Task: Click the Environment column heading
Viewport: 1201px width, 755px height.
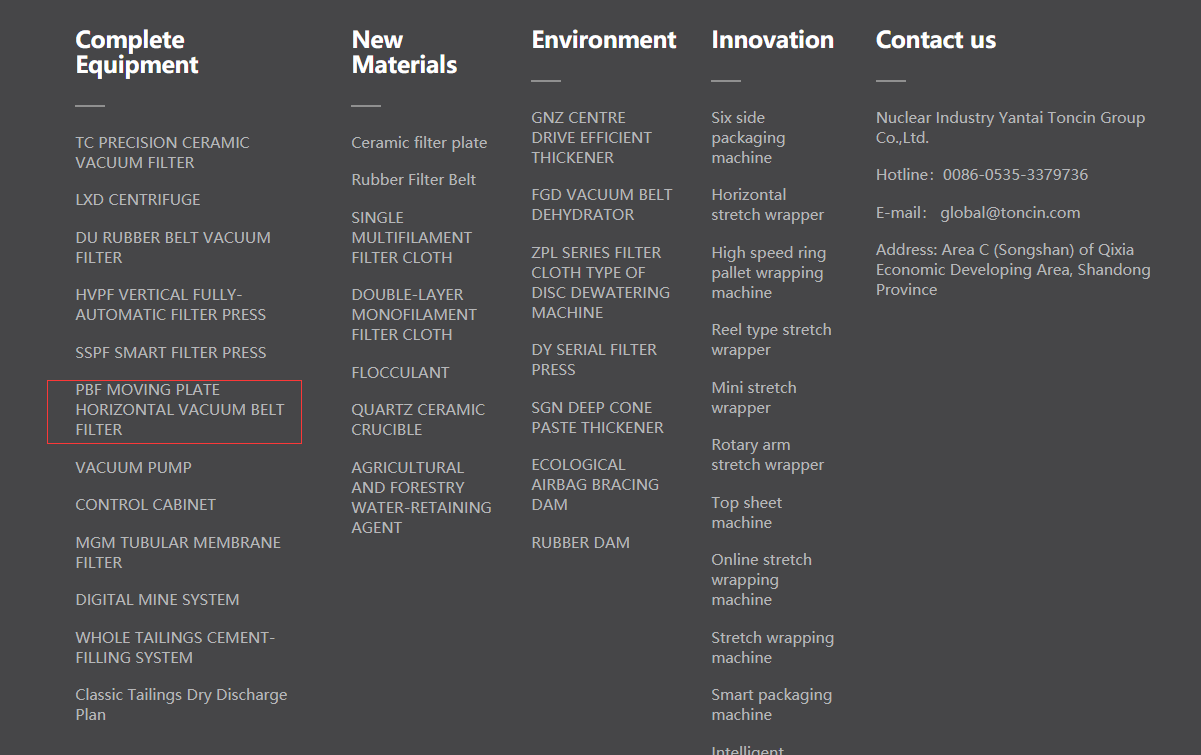Action: pos(603,40)
